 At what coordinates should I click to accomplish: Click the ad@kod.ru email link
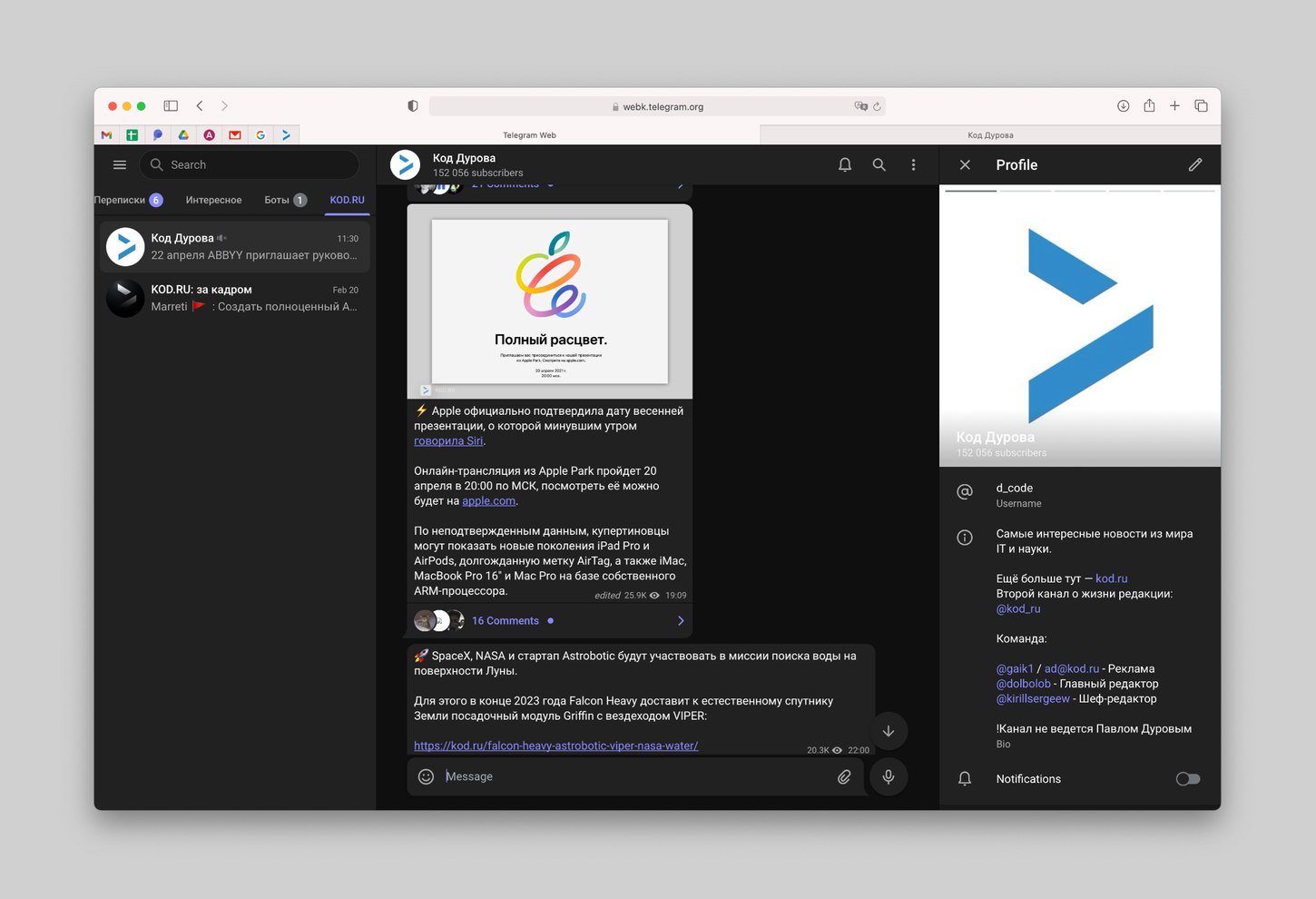(1072, 669)
